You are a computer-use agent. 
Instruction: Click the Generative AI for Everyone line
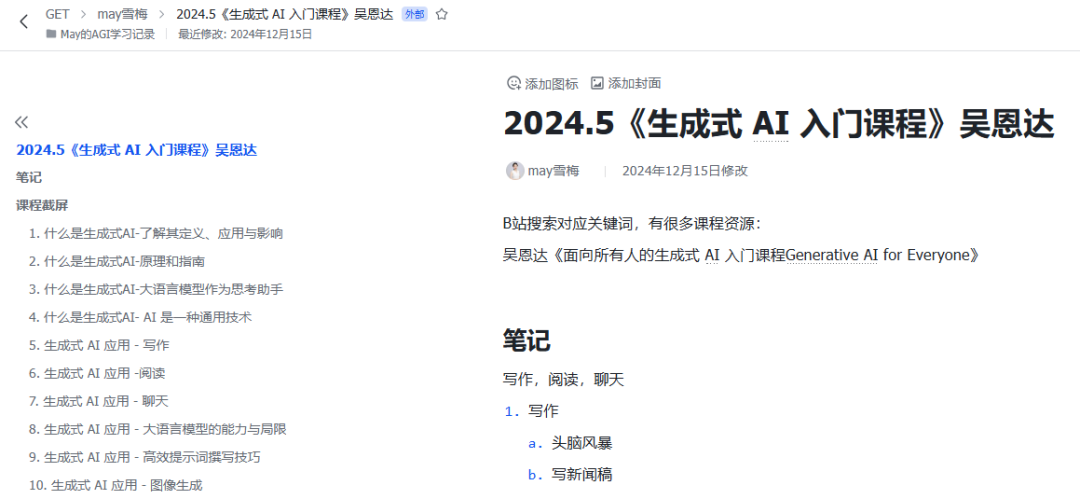click(x=741, y=256)
